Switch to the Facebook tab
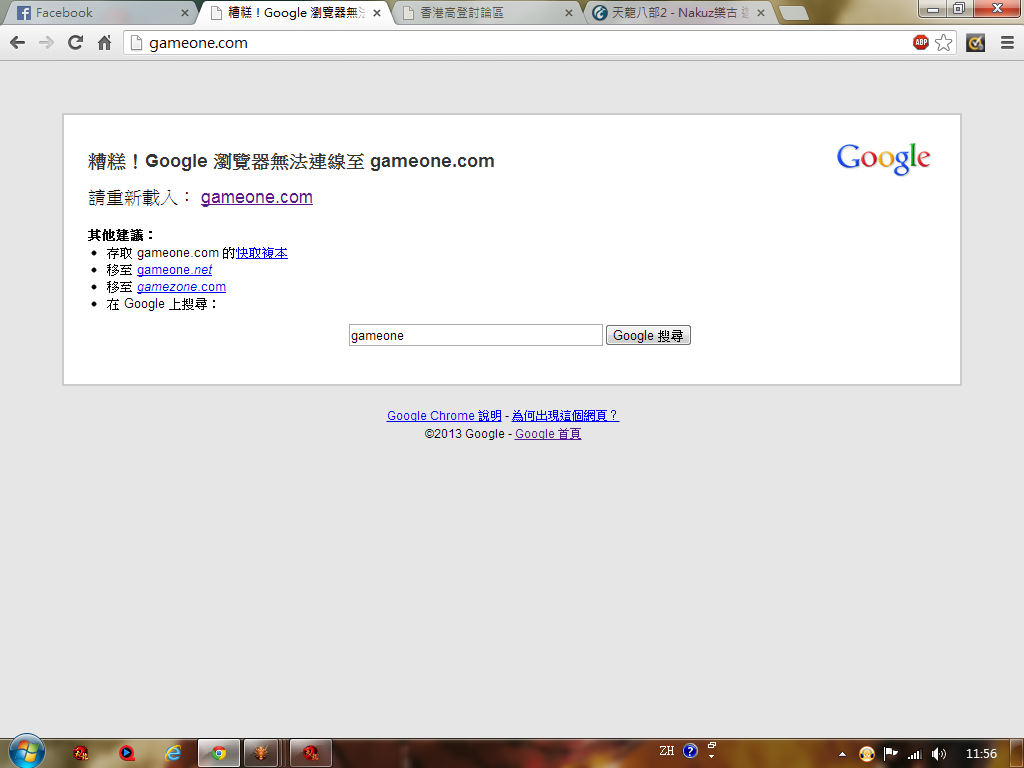This screenshot has width=1024, height=768. tap(98, 12)
